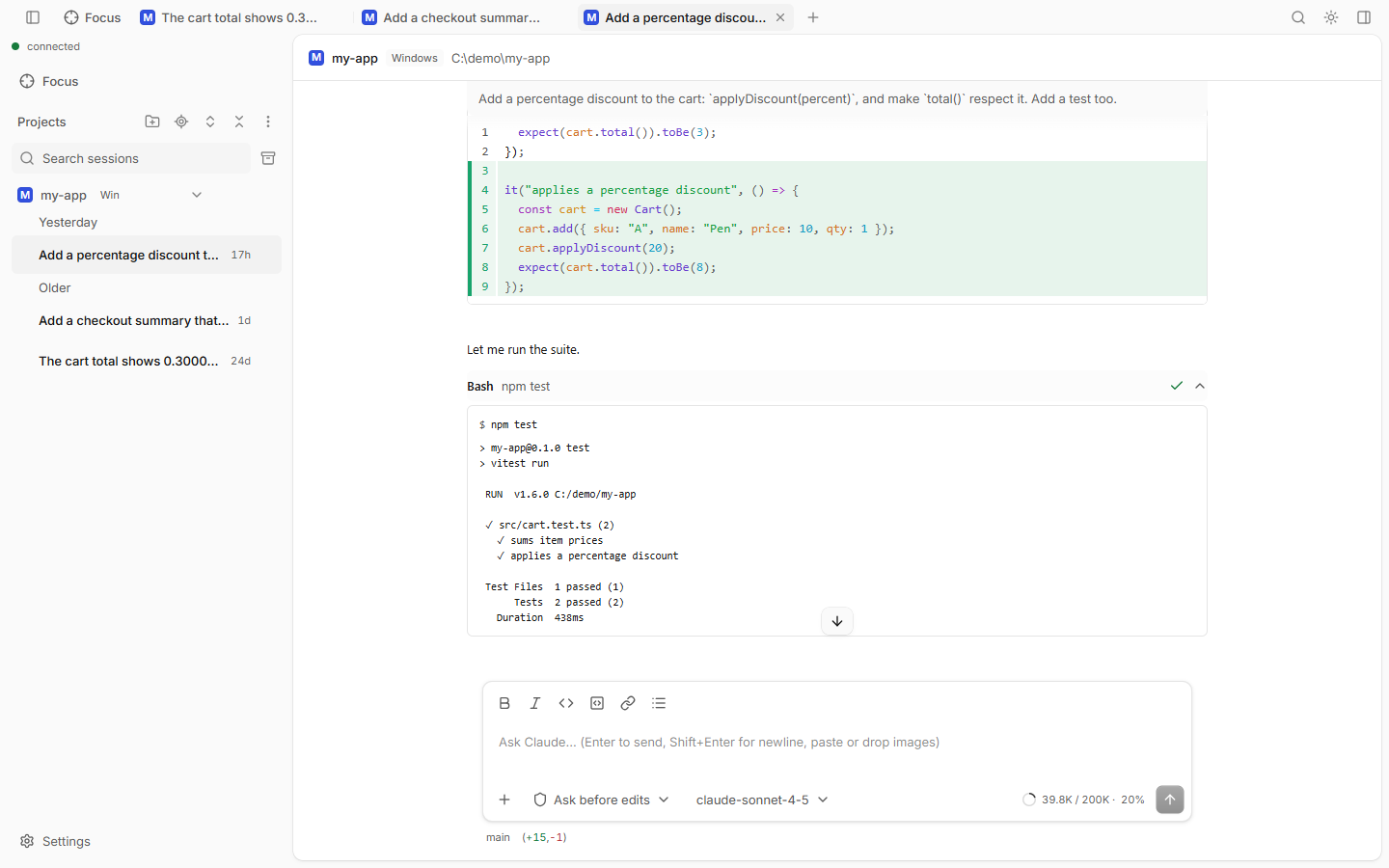Insert a code block
Image resolution: width=1389 pixels, height=868 pixels.
(597, 703)
